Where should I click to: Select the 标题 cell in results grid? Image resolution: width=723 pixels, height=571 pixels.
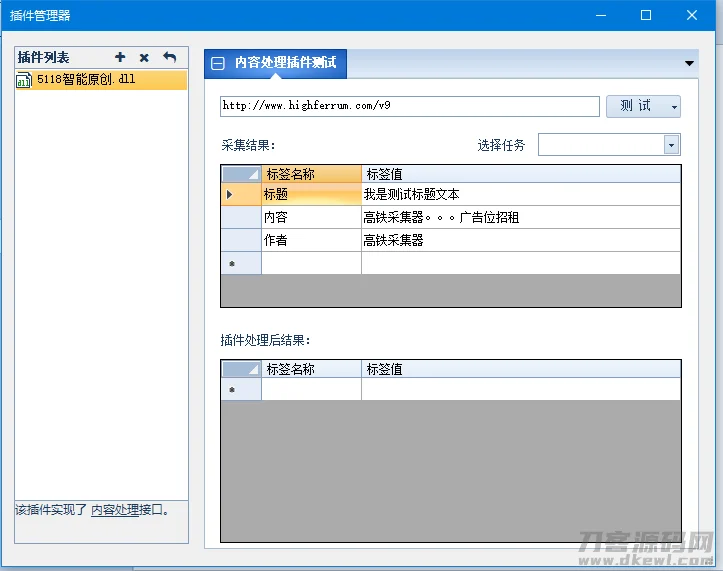click(310, 194)
